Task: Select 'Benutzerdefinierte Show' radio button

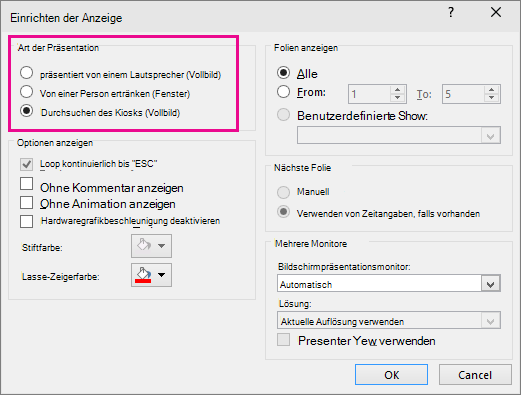Action: (x=283, y=115)
